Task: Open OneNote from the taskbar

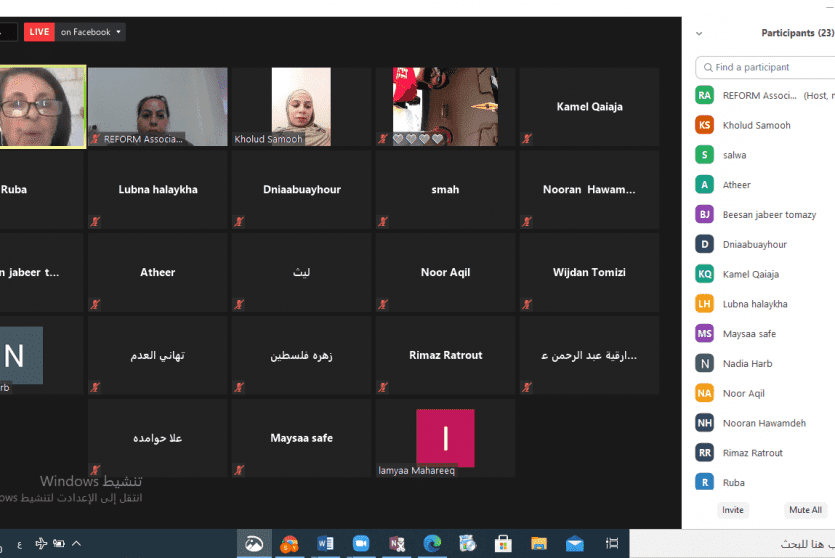Action: (x=397, y=543)
